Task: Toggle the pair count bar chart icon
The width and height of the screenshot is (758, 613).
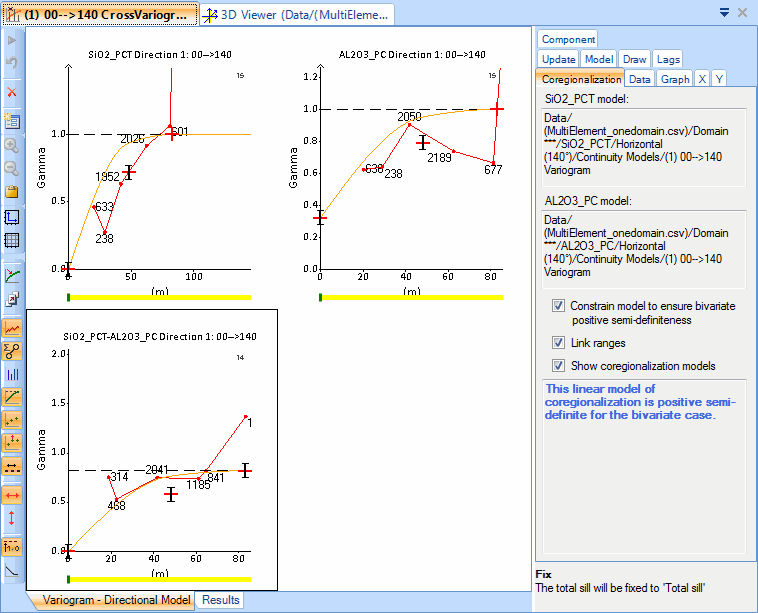Action: point(12,374)
